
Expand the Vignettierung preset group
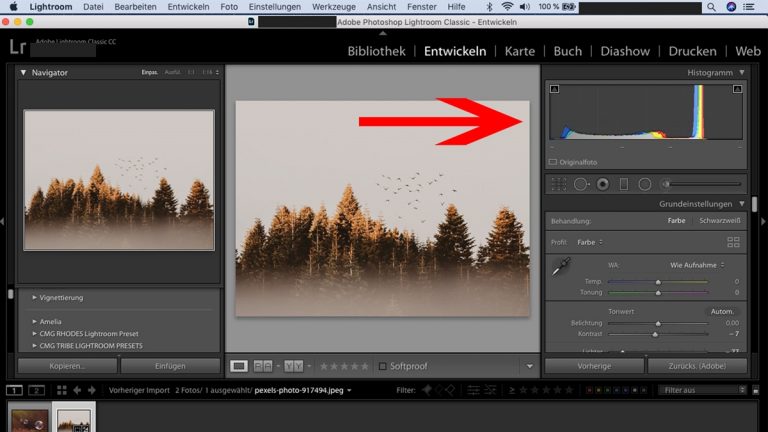(x=34, y=297)
